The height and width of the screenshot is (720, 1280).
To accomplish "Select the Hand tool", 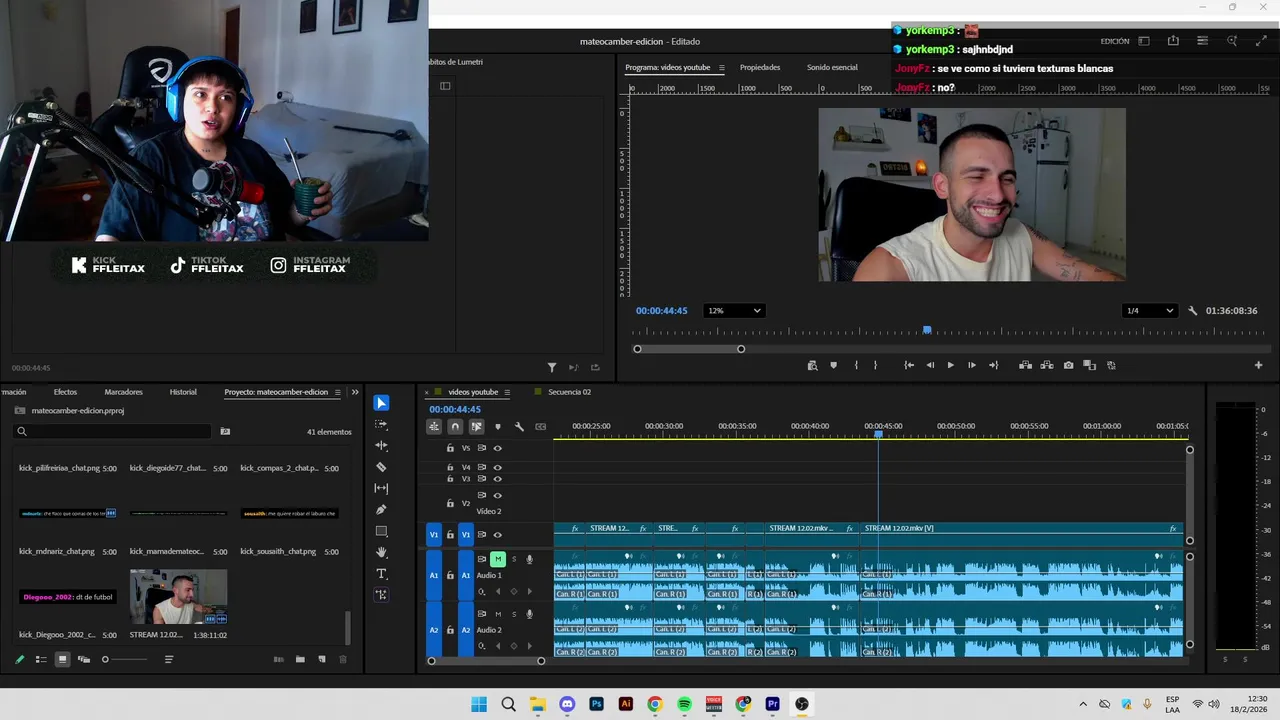I will click(381, 552).
